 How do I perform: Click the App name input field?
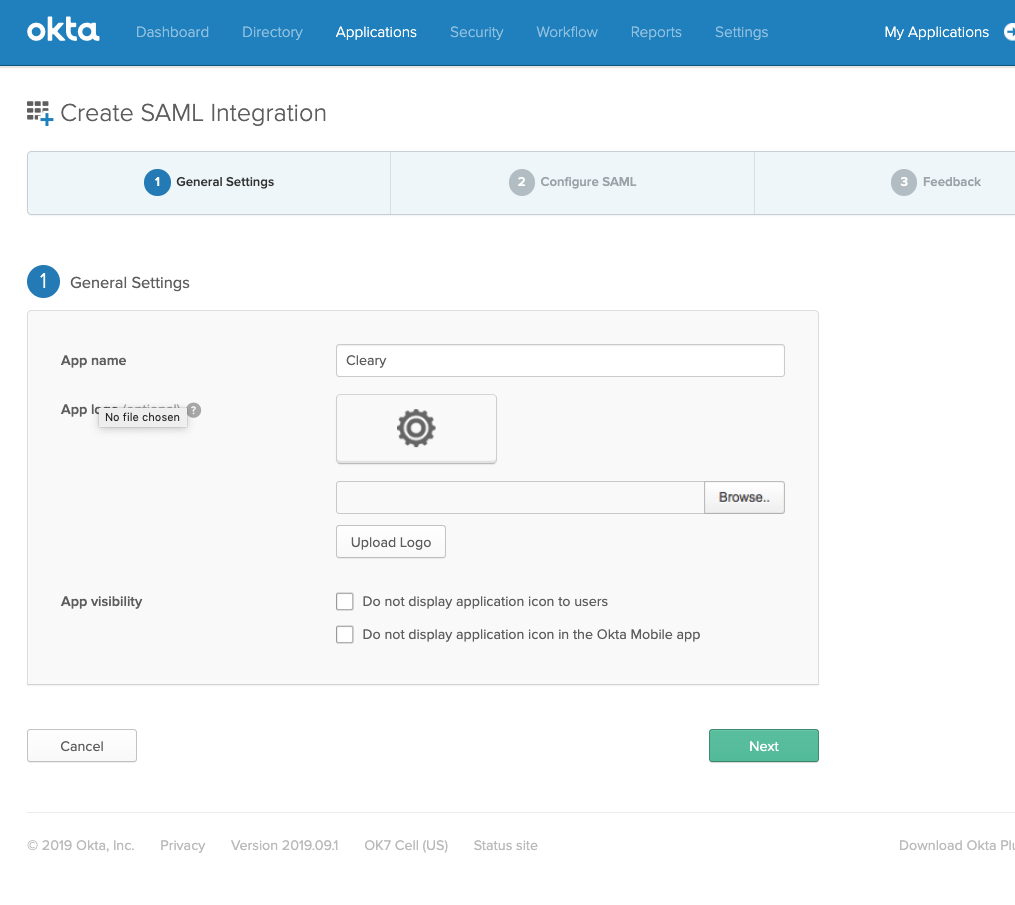coord(560,361)
